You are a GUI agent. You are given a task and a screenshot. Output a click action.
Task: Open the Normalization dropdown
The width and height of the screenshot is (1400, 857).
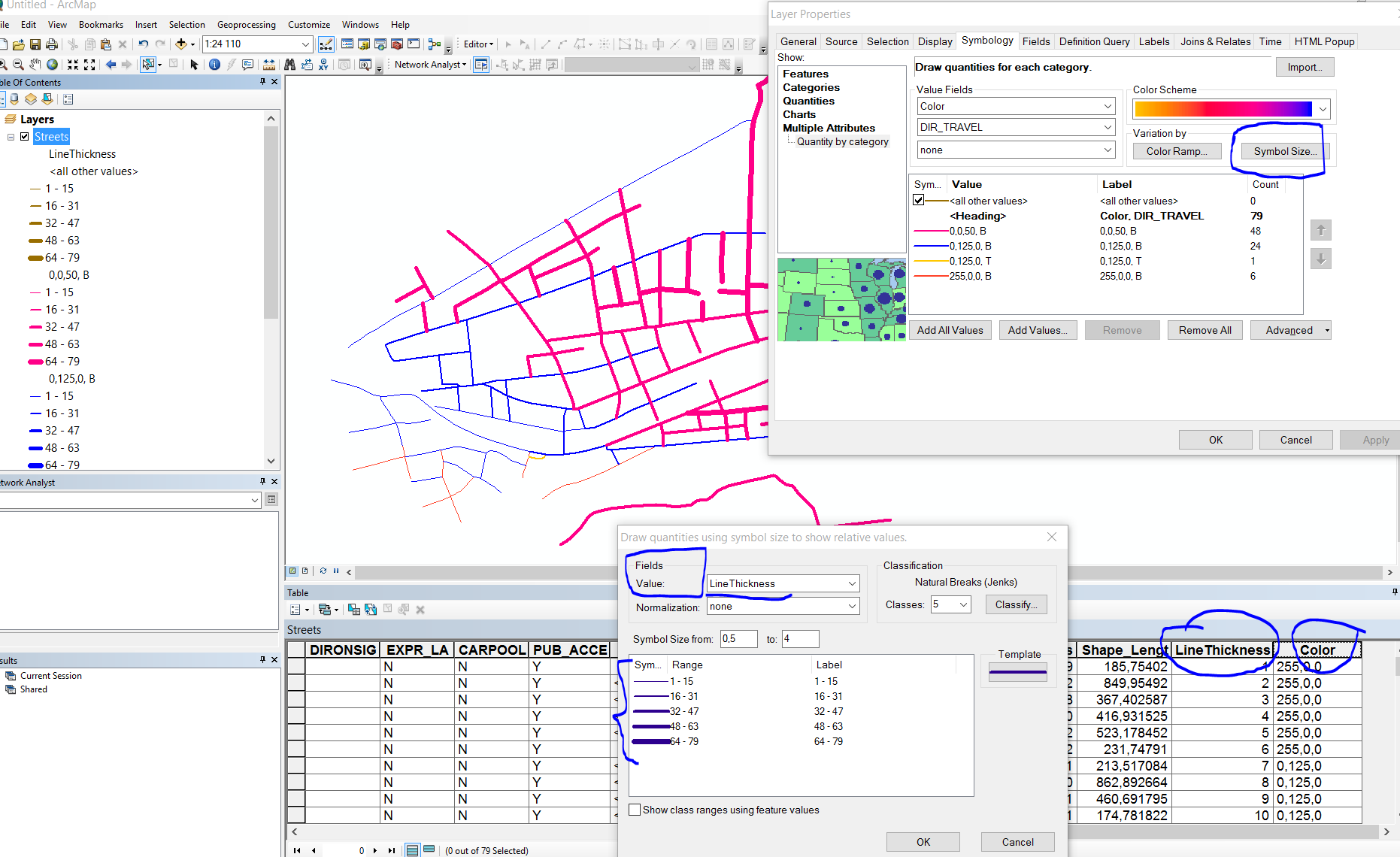click(x=852, y=606)
